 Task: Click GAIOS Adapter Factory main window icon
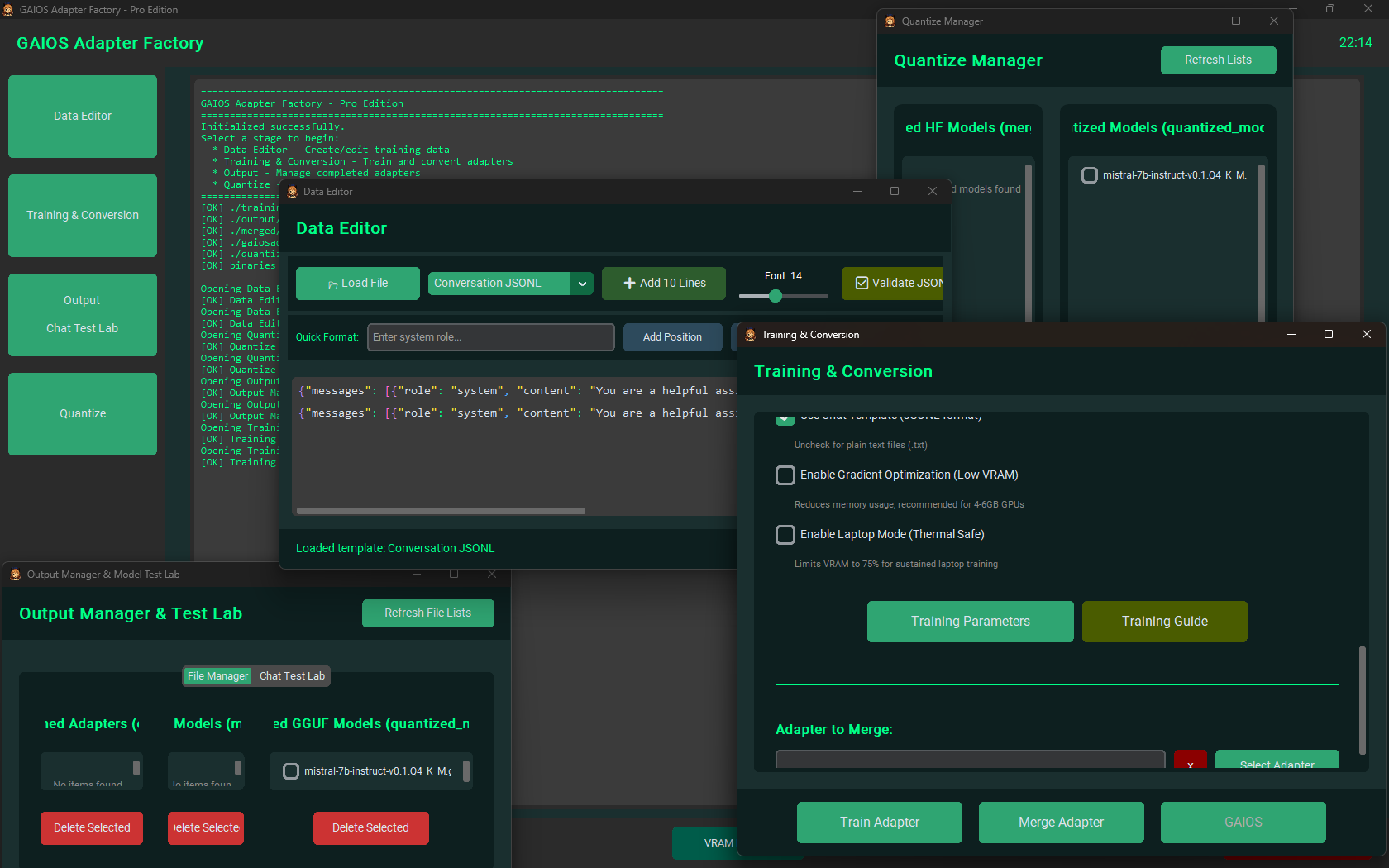tap(8, 10)
